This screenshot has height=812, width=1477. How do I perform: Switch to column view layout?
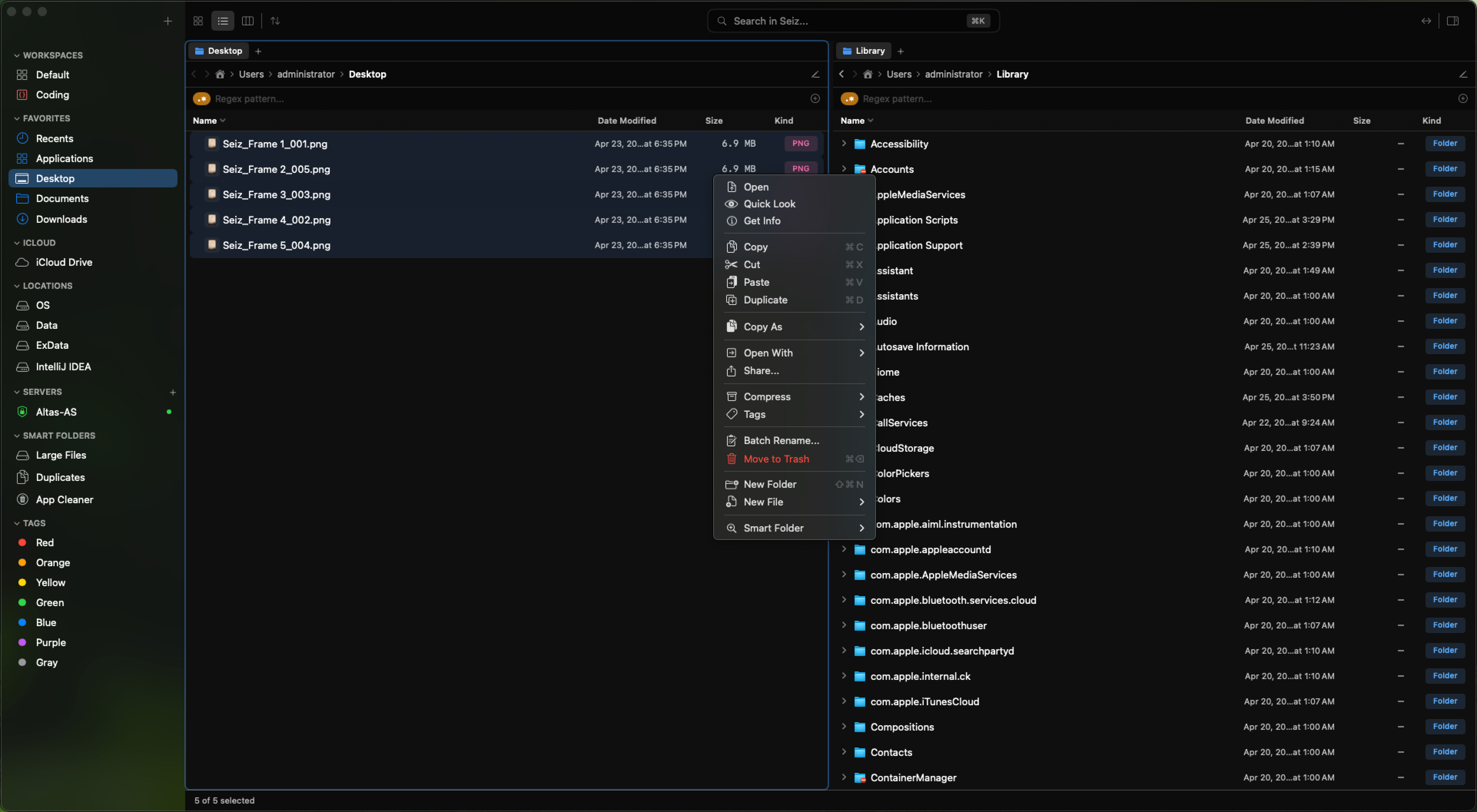[247, 21]
